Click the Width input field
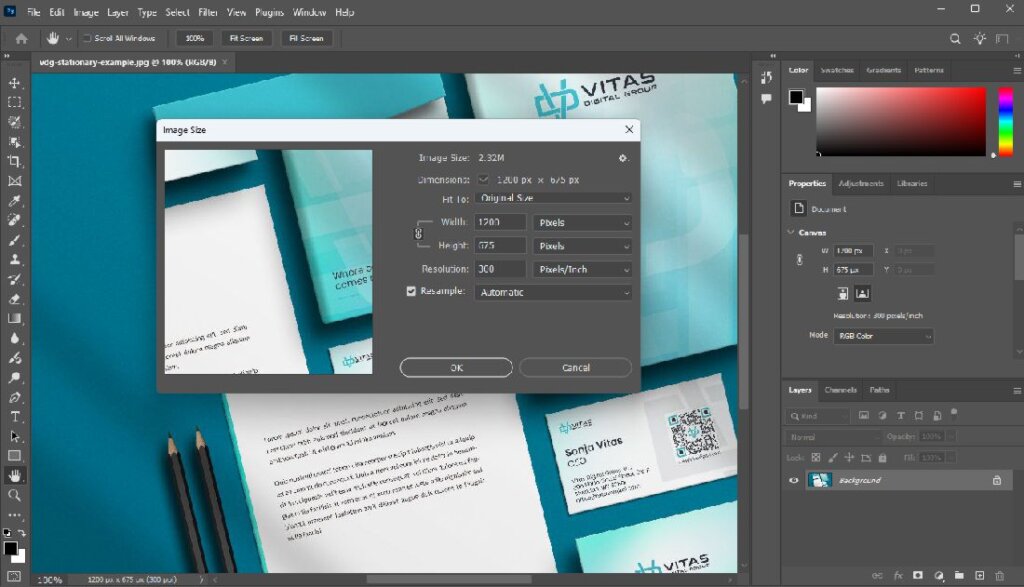The width and height of the screenshot is (1024, 587). tap(500, 223)
